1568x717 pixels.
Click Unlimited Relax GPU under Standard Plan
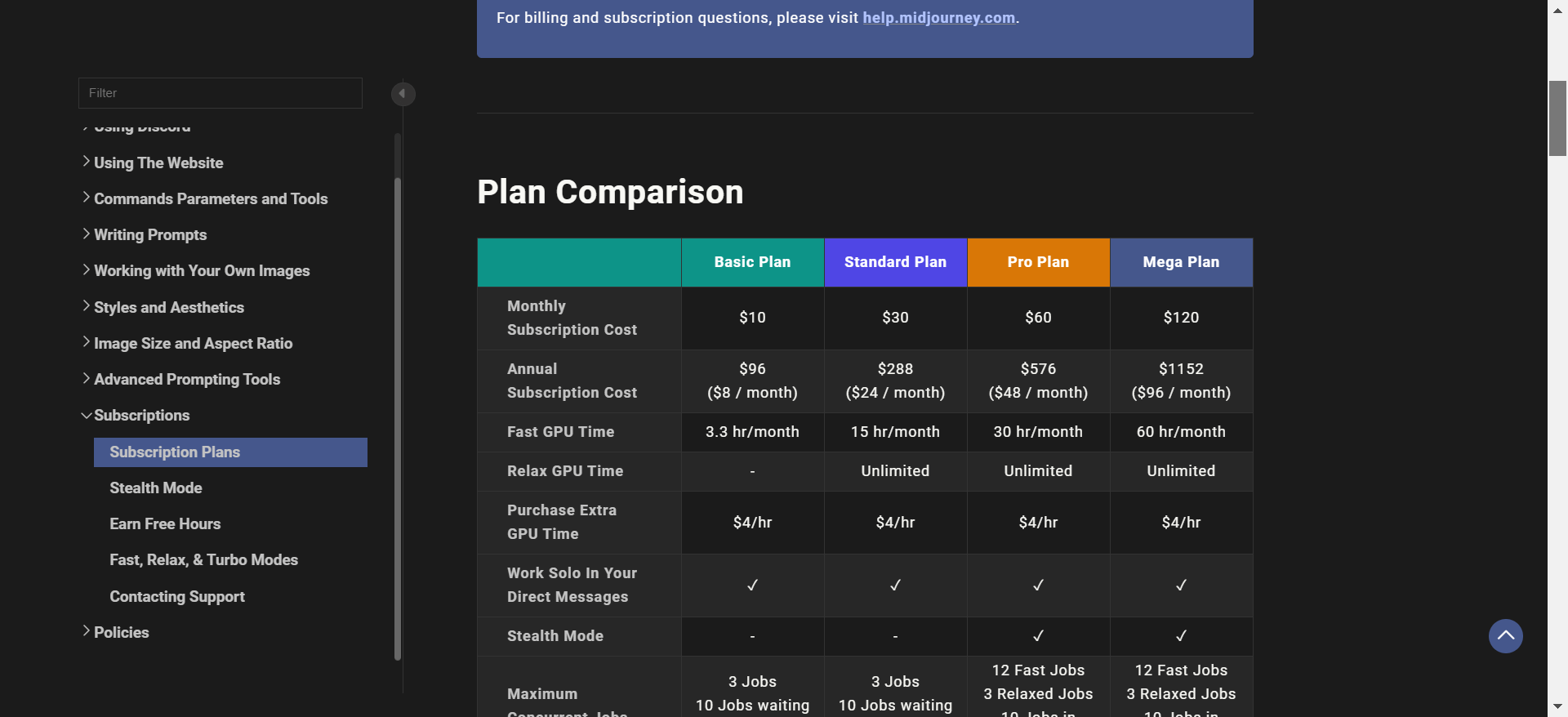click(x=895, y=471)
